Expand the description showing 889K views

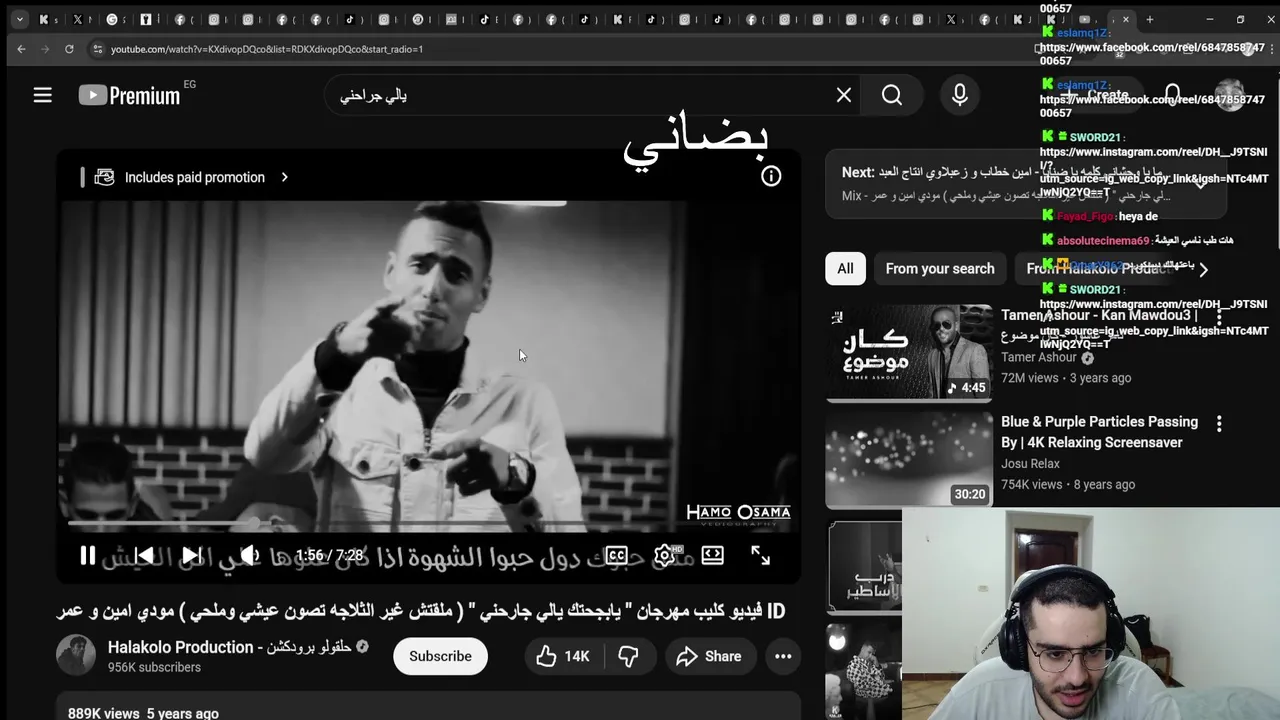point(428,707)
